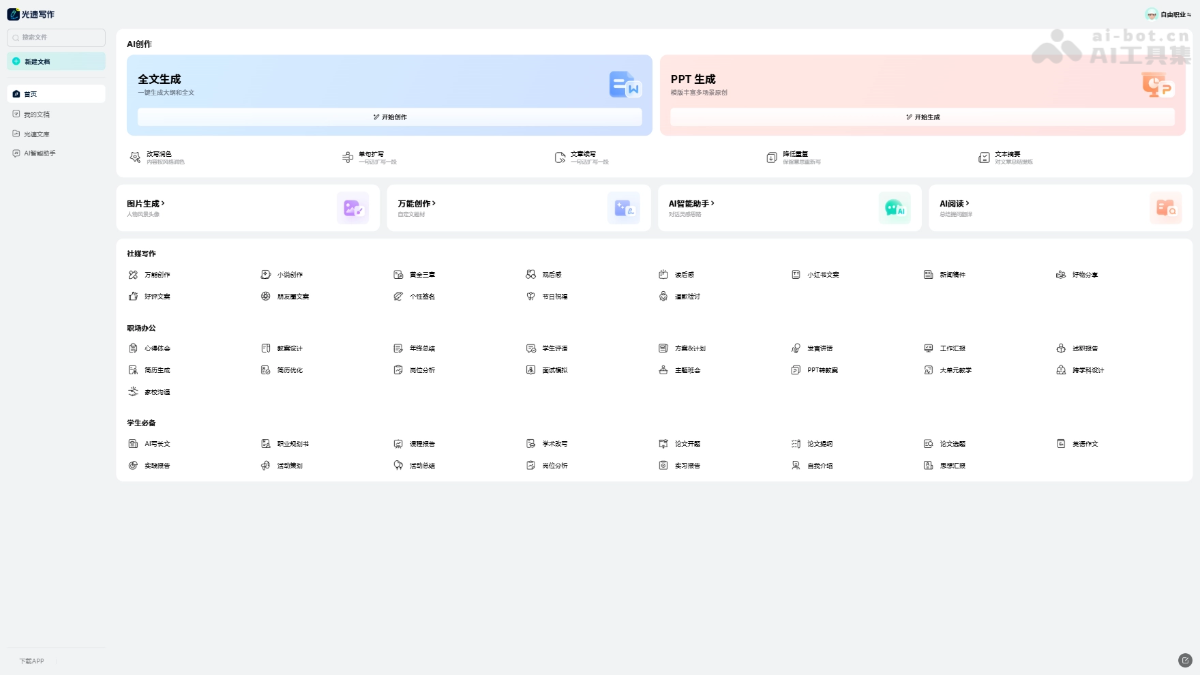Expand 图片生成 via its arrow title

tap(146, 203)
